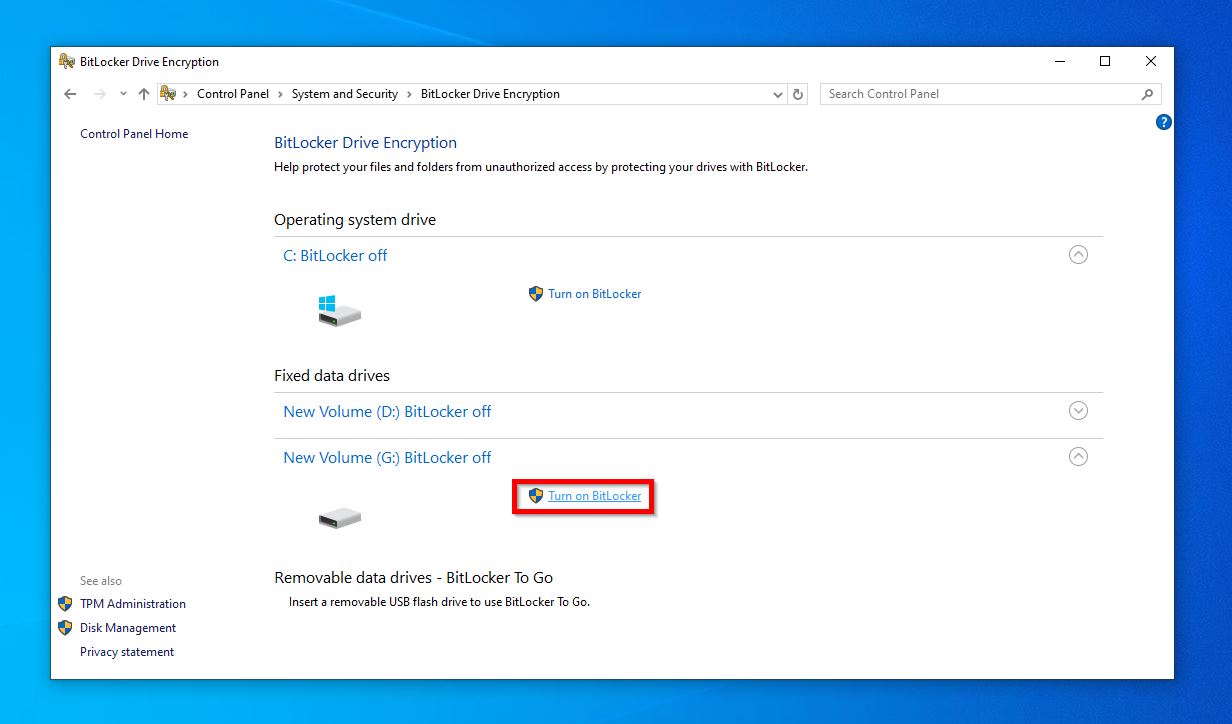Collapse the New Volume (G:) section chevron
Screen dimensions: 1232x724
[x=1078, y=457]
